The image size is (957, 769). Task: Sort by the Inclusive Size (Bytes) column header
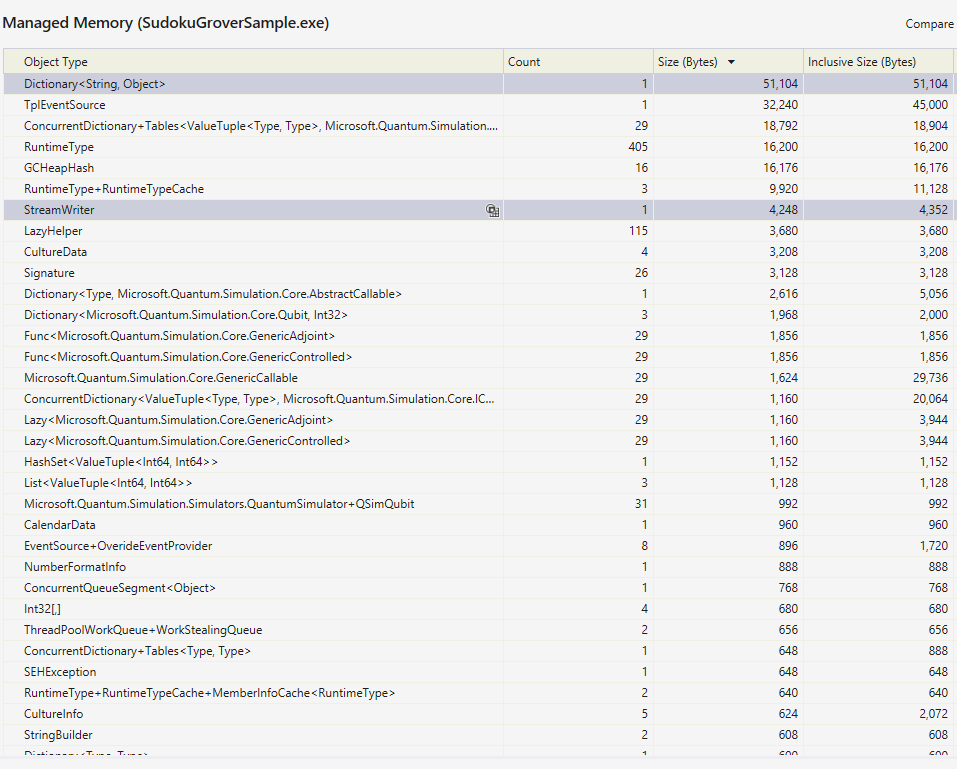coord(878,62)
